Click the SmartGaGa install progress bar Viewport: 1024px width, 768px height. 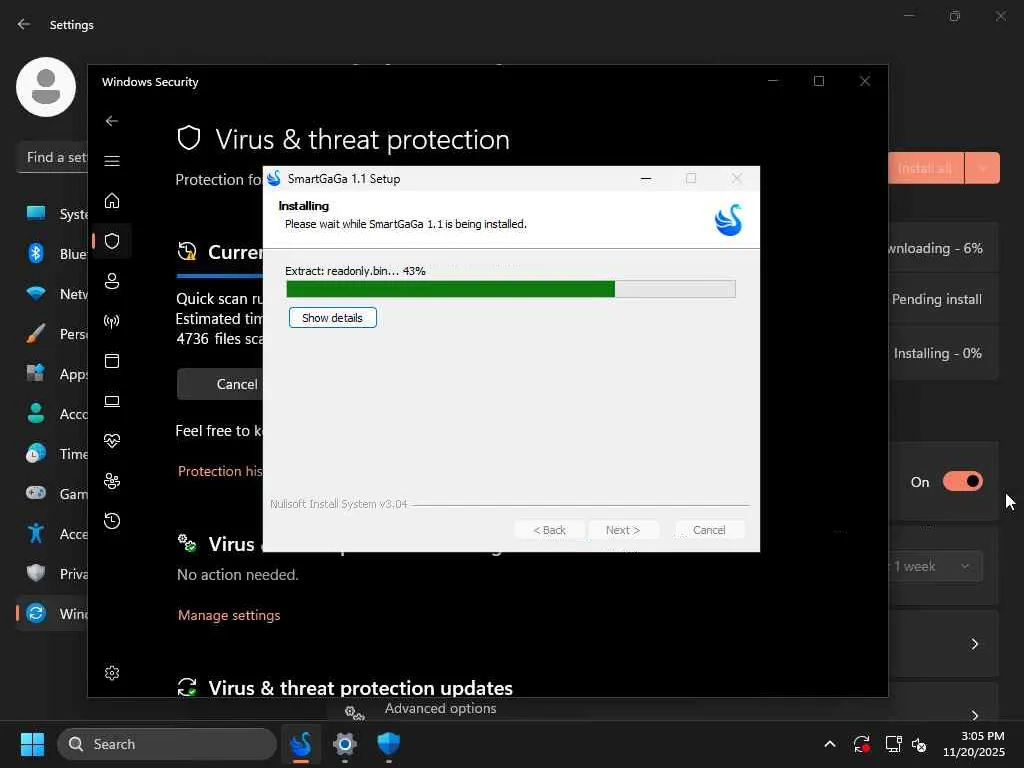[x=511, y=289]
